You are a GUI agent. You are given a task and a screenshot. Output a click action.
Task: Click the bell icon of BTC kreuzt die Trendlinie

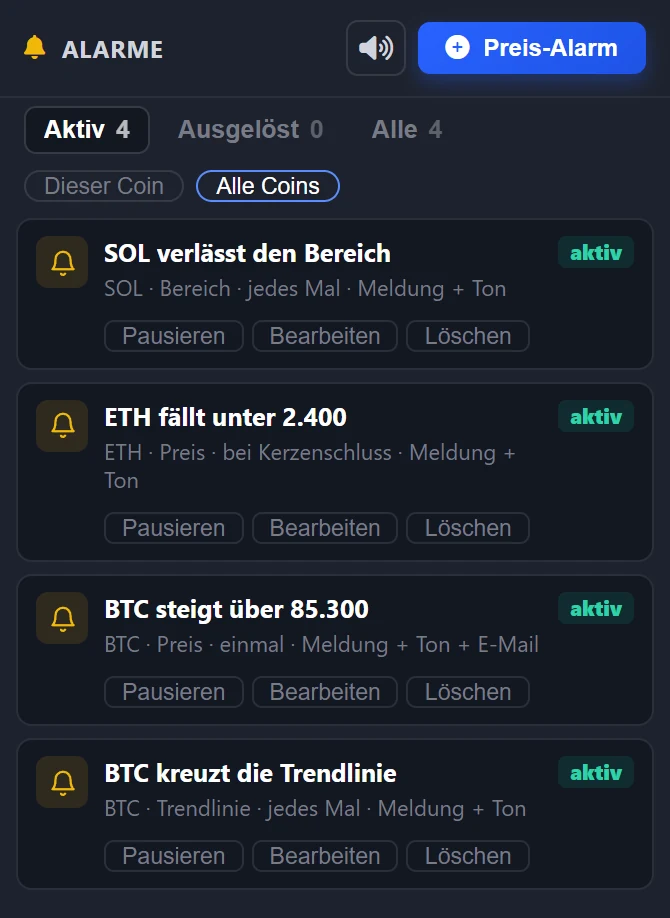pyautogui.click(x=62, y=782)
